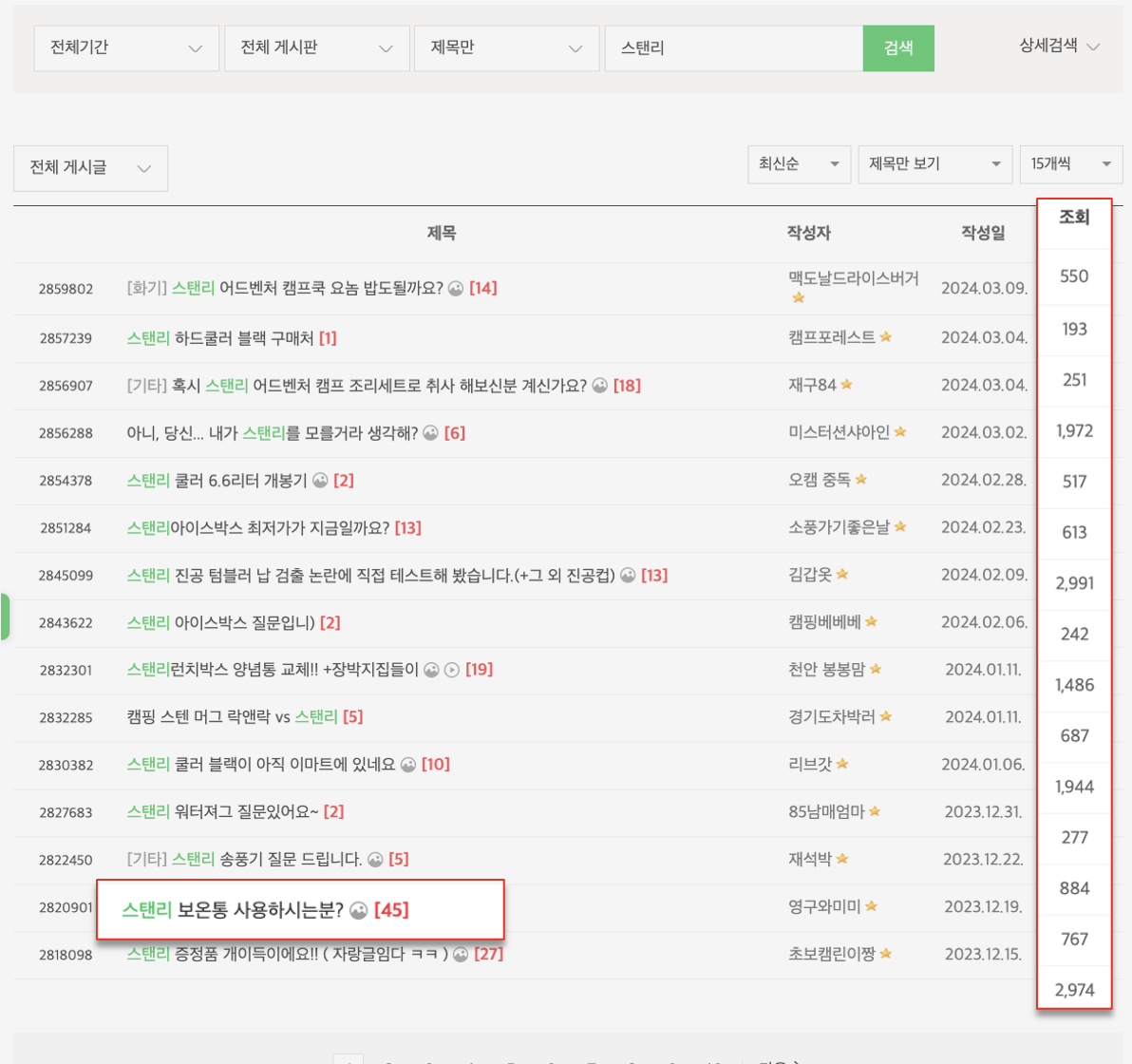Image resolution: width=1132 pixels, height=1064 pixels.
Task: Click the video play icon on 런치박스 양념통 post
Action: coord(452,670)
